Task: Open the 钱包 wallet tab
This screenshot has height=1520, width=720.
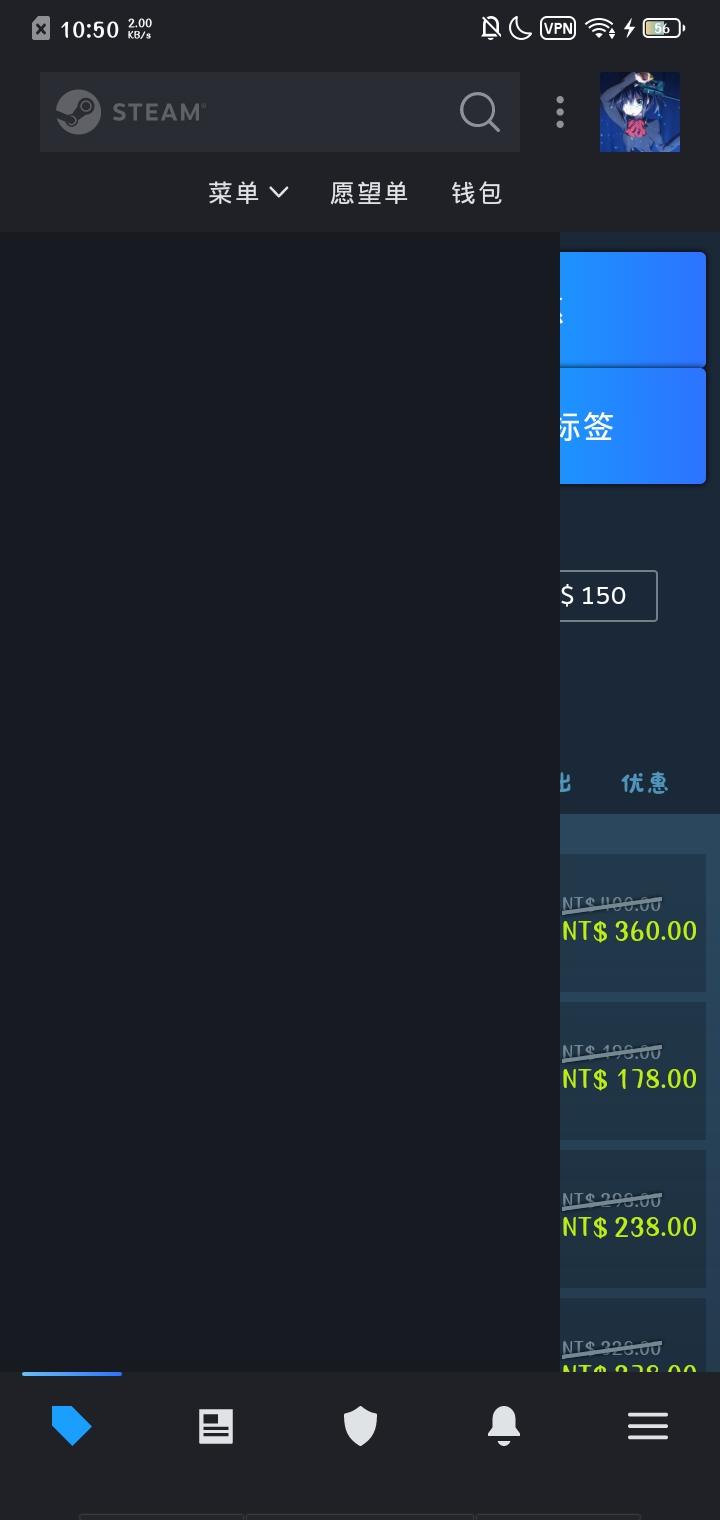Action: click(x=477, y=193)
